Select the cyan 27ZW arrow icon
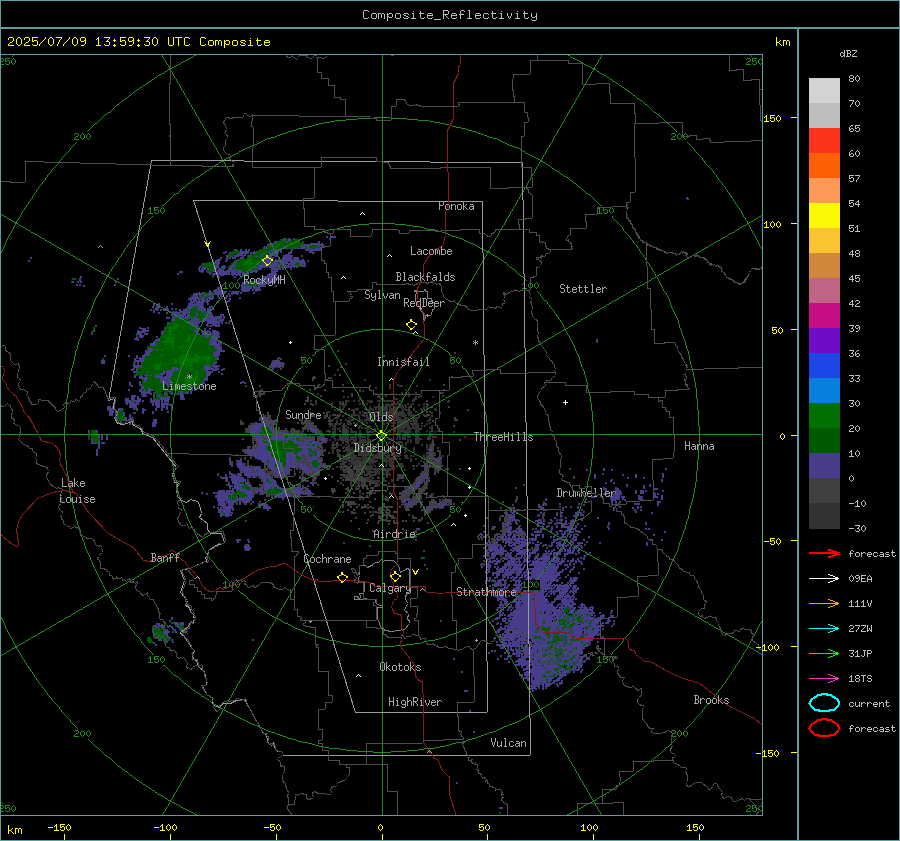The image size is (900, 841). coord(824,629)
